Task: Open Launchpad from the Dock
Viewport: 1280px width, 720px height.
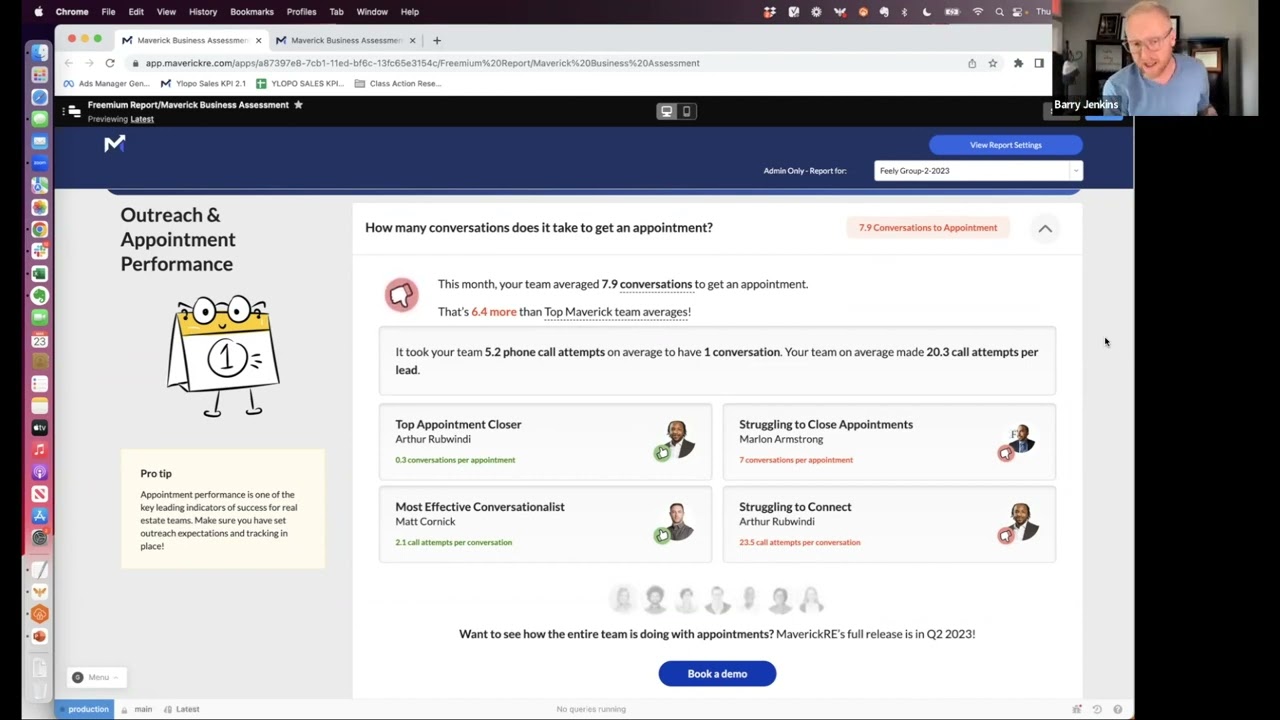Action: pos(39,75)
